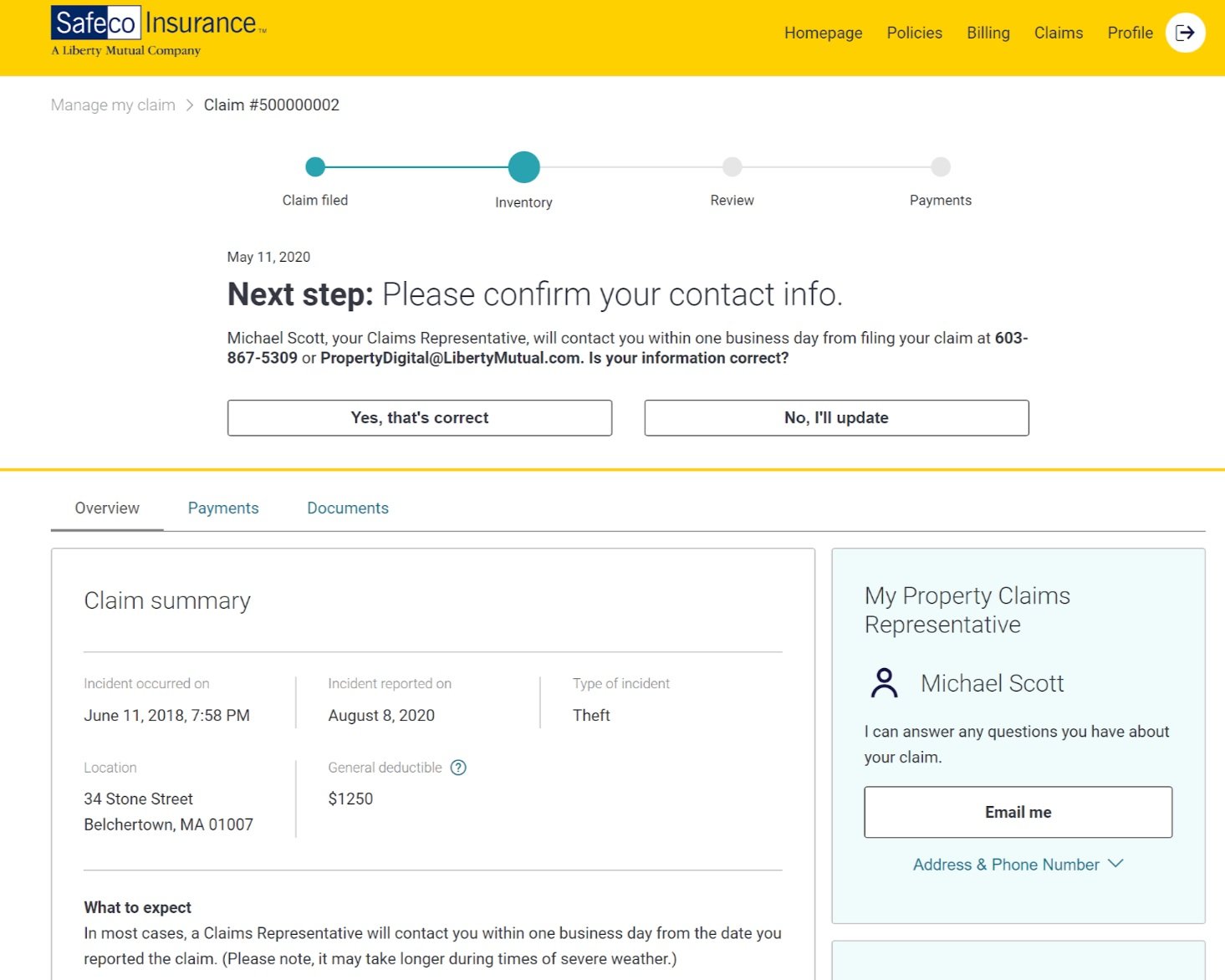Screen dimensions: 1225x980
Task: Click the $1250 deductible value
Action: click(350, 799)
